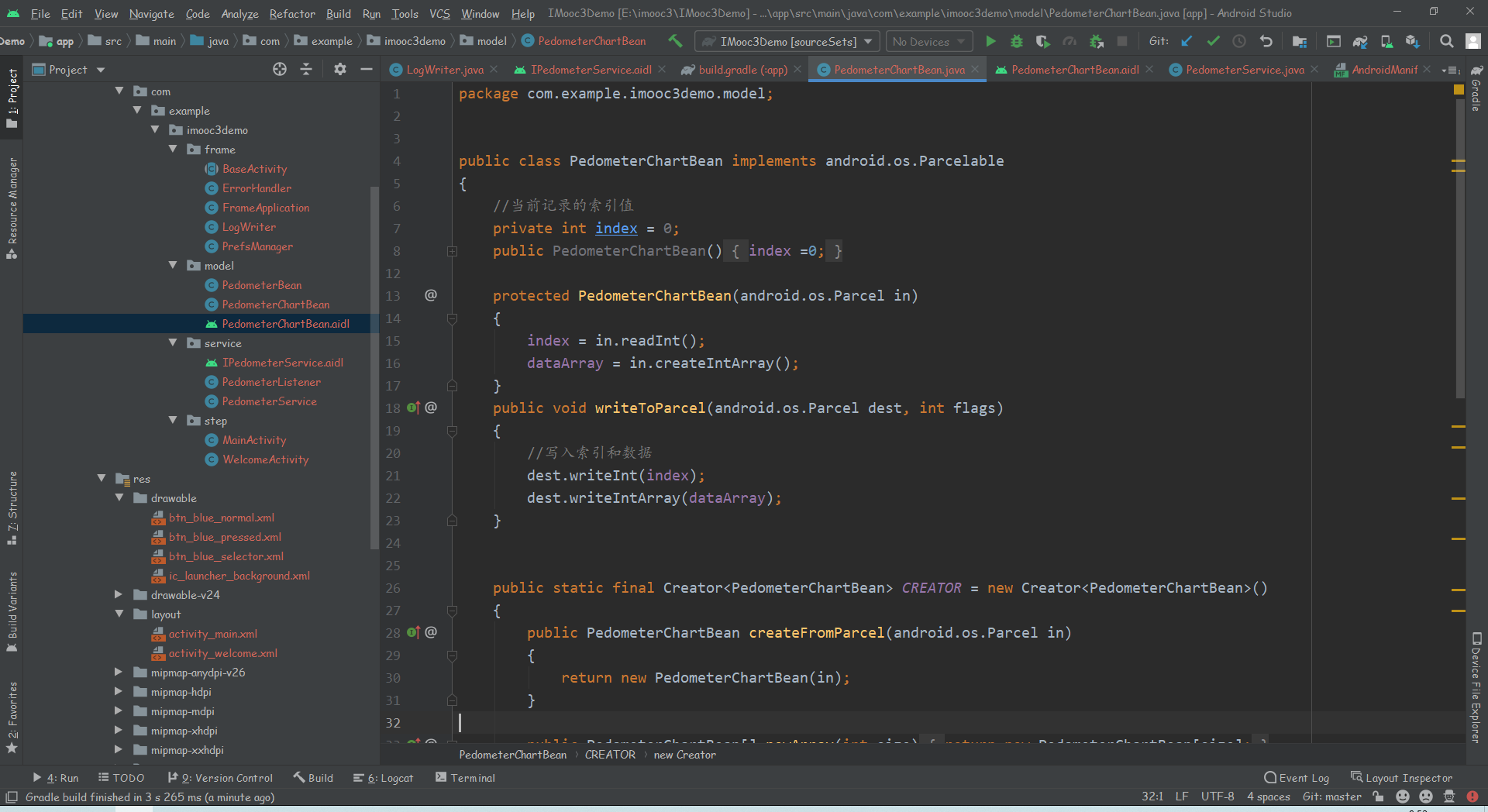Show hidden editor tabs list
The height and width of the screenshot is (812, 1488).
(x=1449, y=70)
